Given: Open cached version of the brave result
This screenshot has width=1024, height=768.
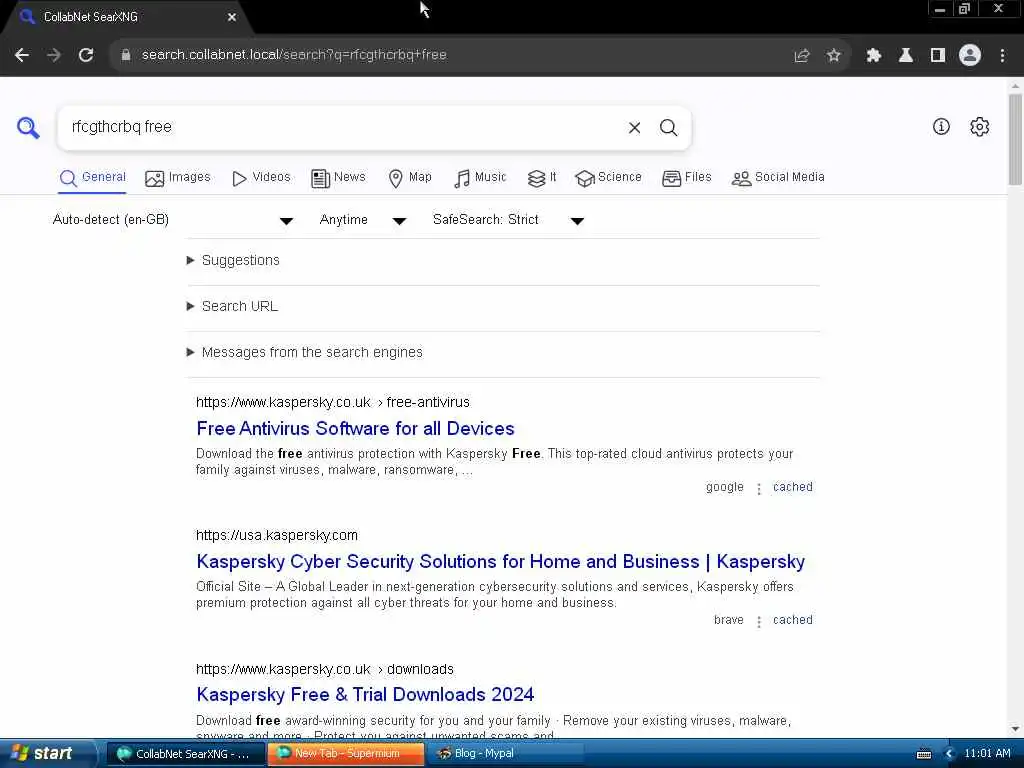Looking at the screenshot, I should pos(793,620).
